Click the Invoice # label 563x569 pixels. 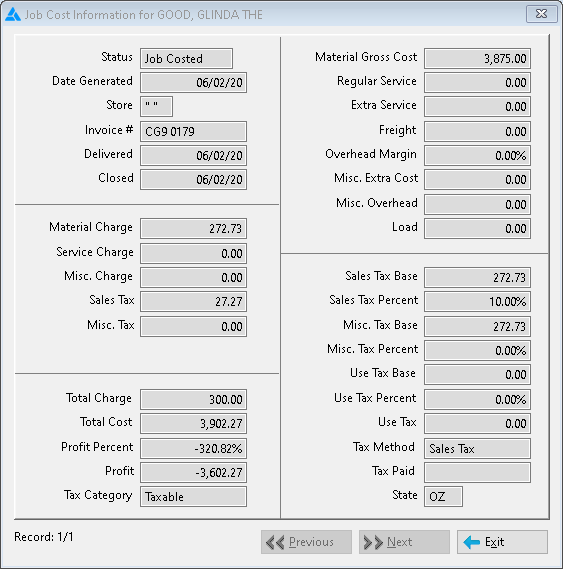109,130
